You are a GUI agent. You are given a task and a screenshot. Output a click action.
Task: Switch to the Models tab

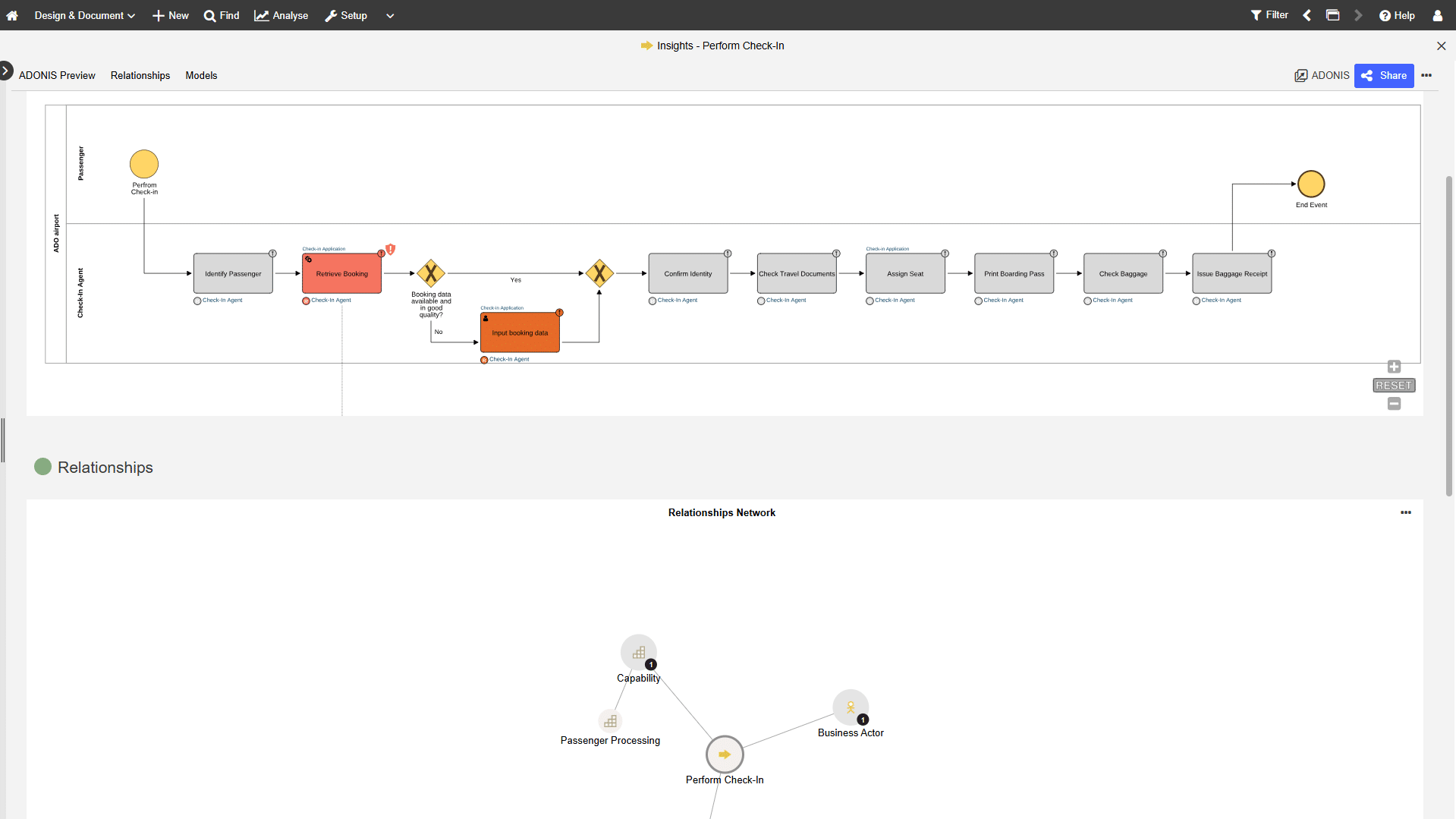click(201, 75)
